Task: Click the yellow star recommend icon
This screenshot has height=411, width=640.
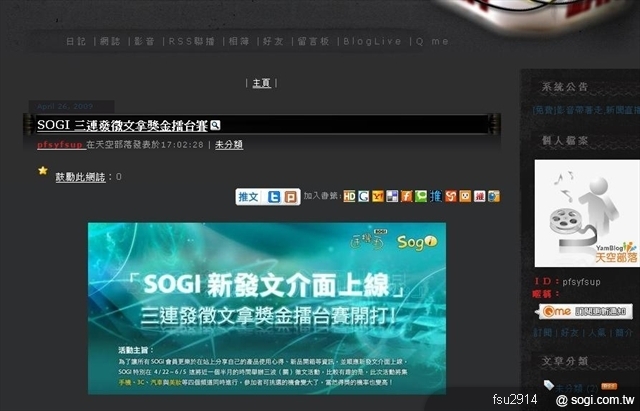Action: point(43,171)
